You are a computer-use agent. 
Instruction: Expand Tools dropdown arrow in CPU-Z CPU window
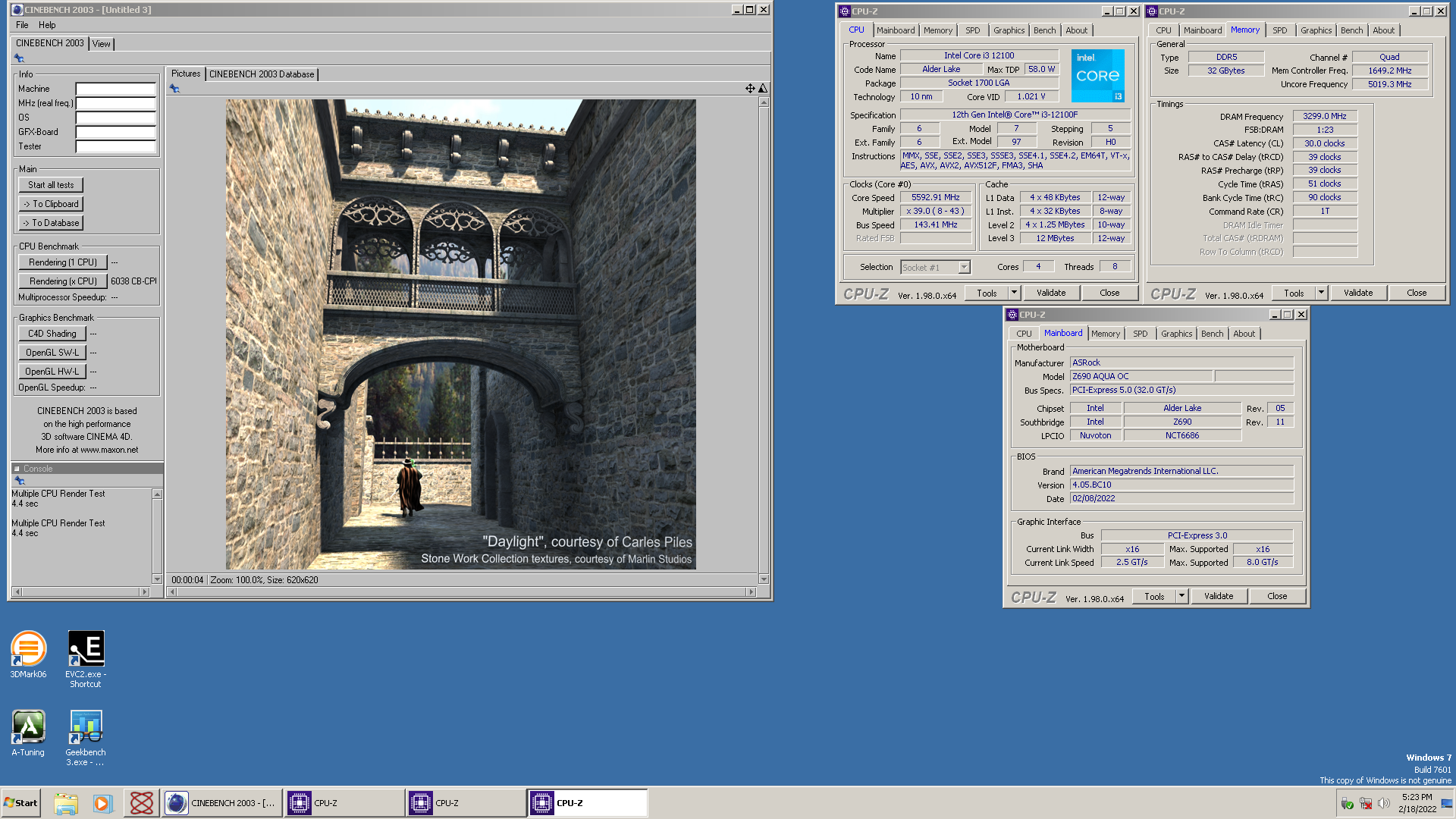(x=1014, y=293)
